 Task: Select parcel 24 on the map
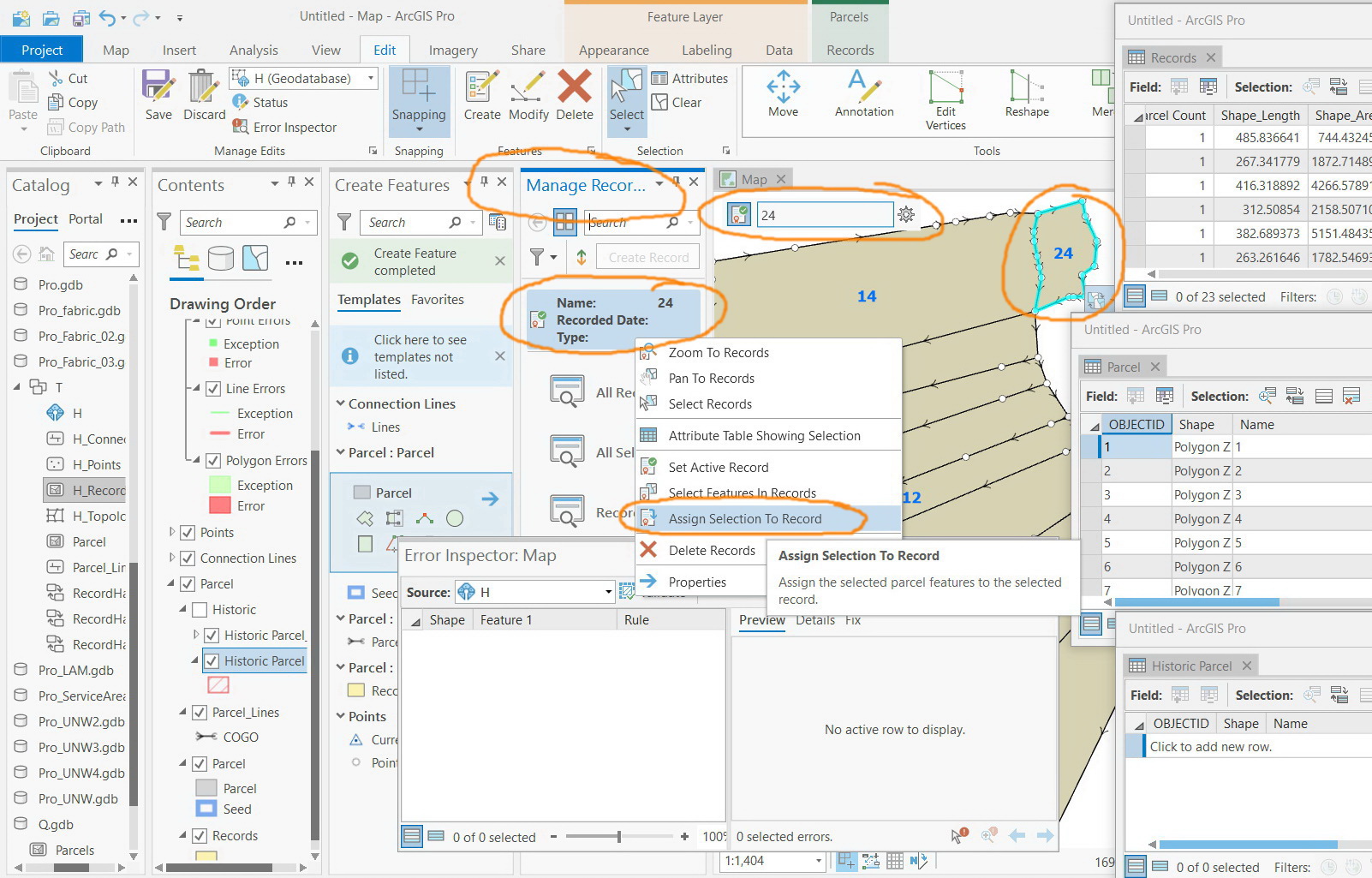coord(1063,254)
